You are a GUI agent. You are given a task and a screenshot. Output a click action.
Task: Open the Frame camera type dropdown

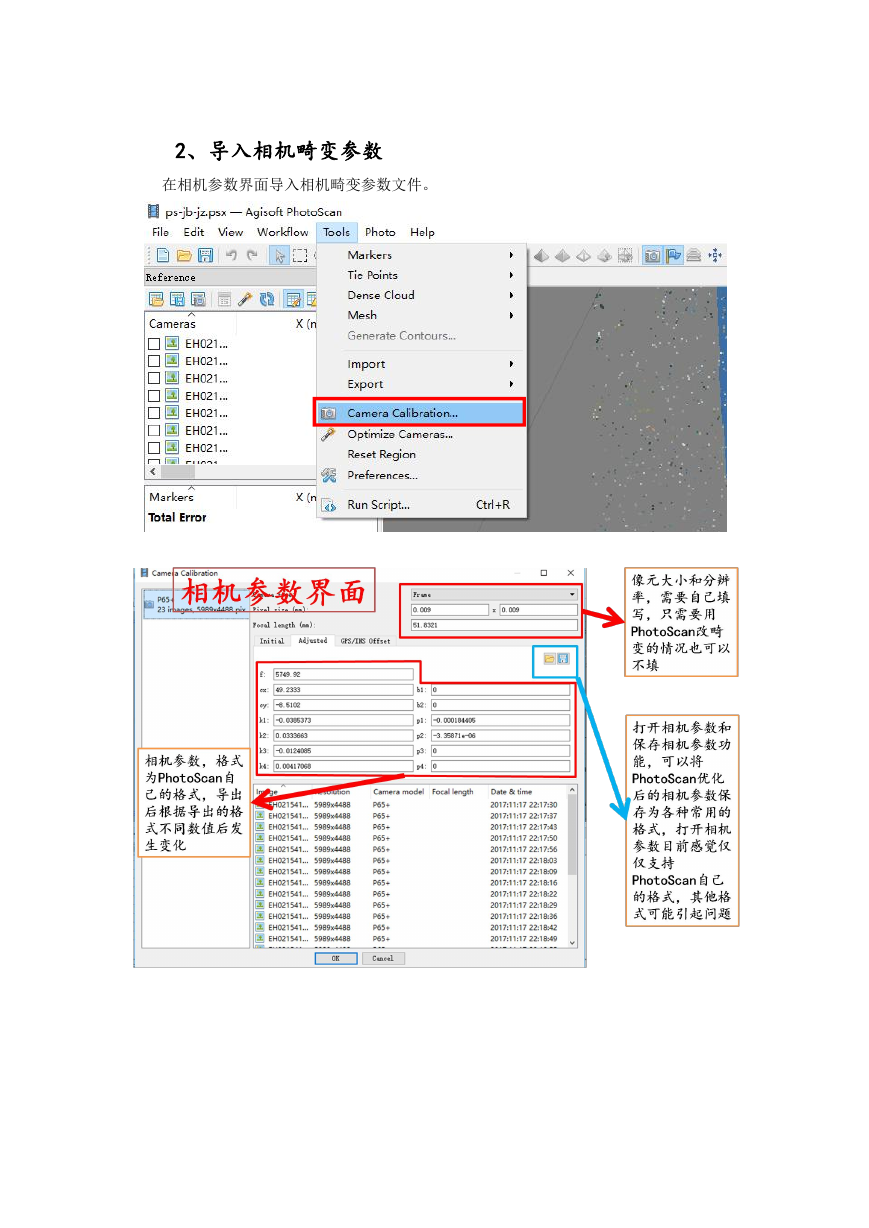pyautogui.click(x=494, y=594)
